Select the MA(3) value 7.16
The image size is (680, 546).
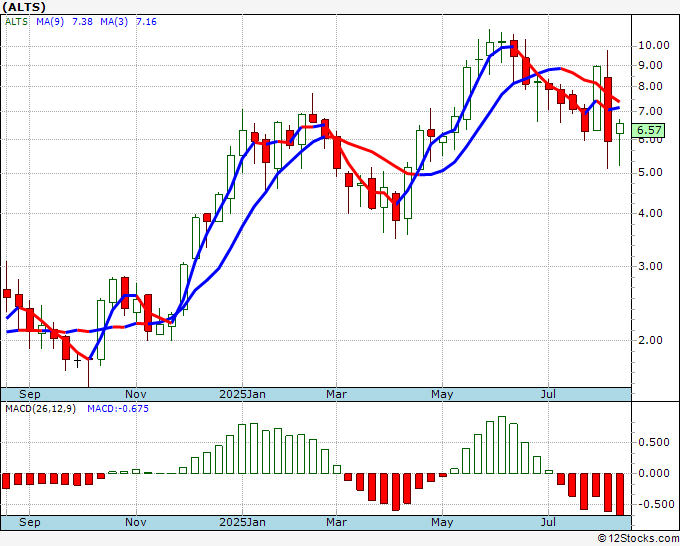147,22
